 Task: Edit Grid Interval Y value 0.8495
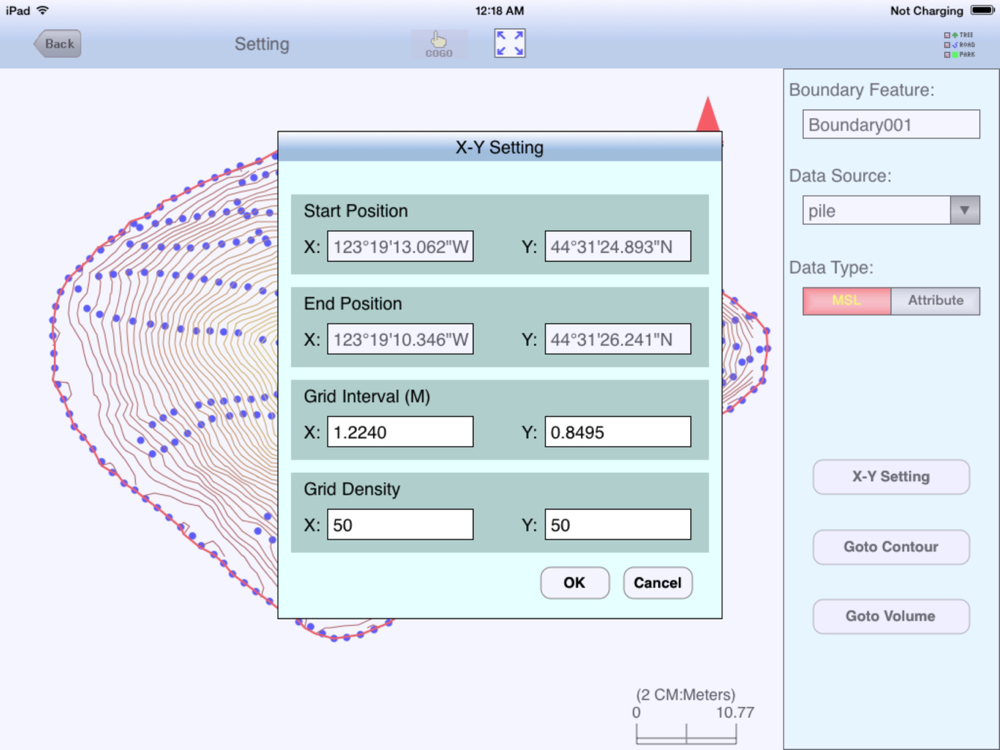(x=617, y=432)
